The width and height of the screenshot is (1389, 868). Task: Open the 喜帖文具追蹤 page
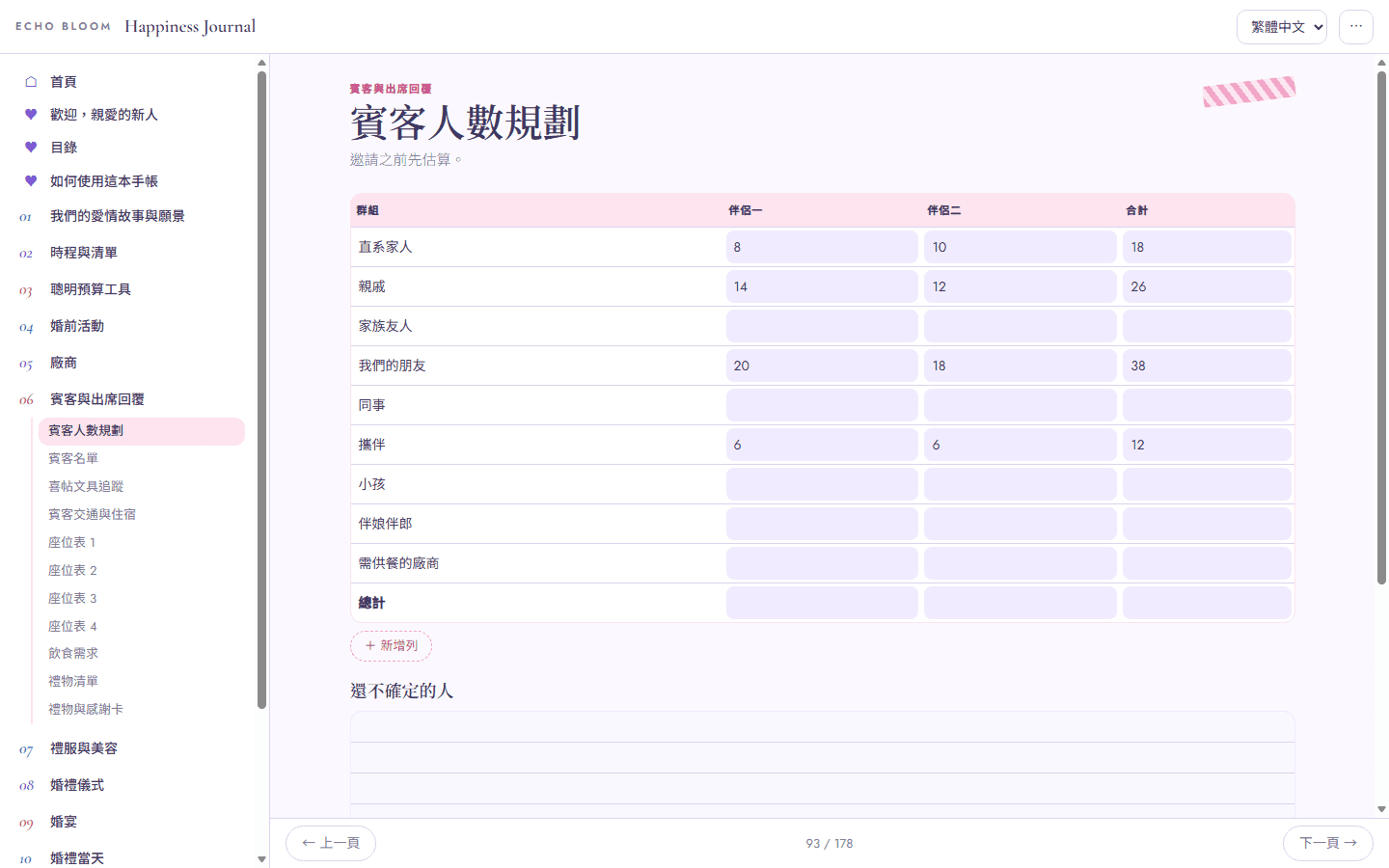pos(142,487)
